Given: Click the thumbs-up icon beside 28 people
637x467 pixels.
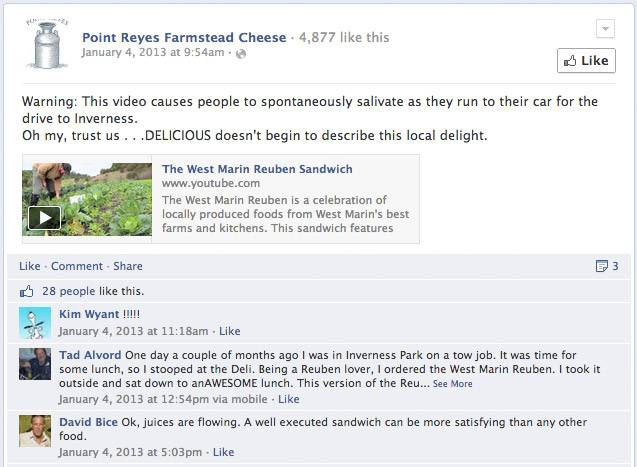Looking at the screenshot, I should click(27, 291).
